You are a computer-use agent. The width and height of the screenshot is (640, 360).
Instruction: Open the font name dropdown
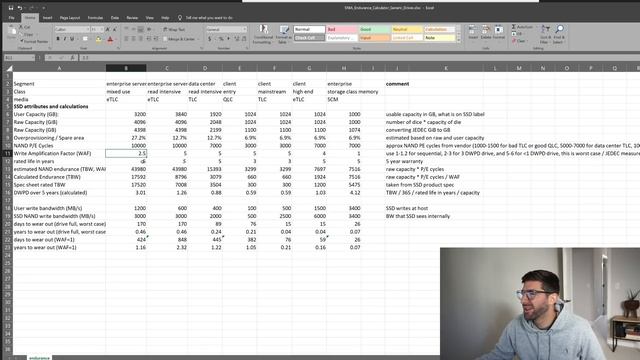point(87,29)
